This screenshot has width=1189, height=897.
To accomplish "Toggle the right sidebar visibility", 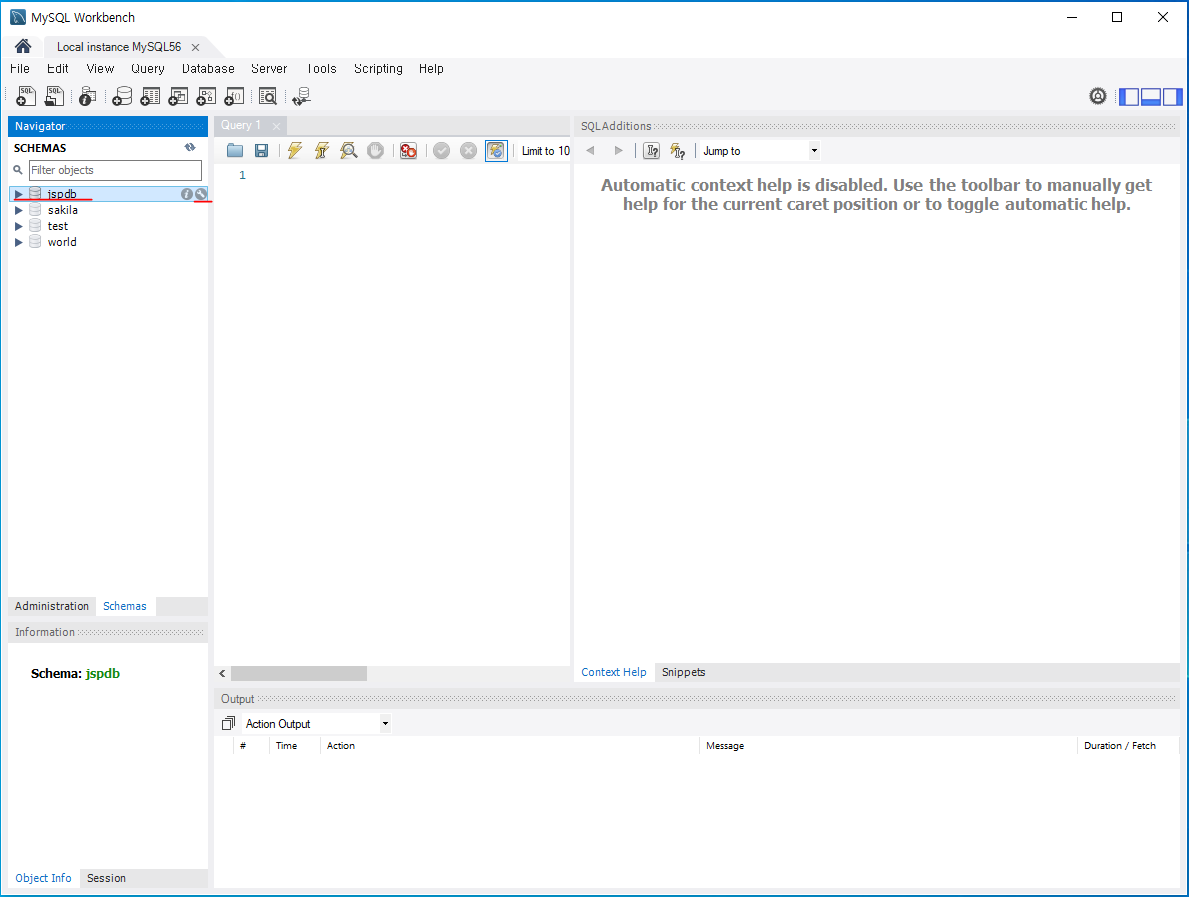I will [x=1172, y=96].
